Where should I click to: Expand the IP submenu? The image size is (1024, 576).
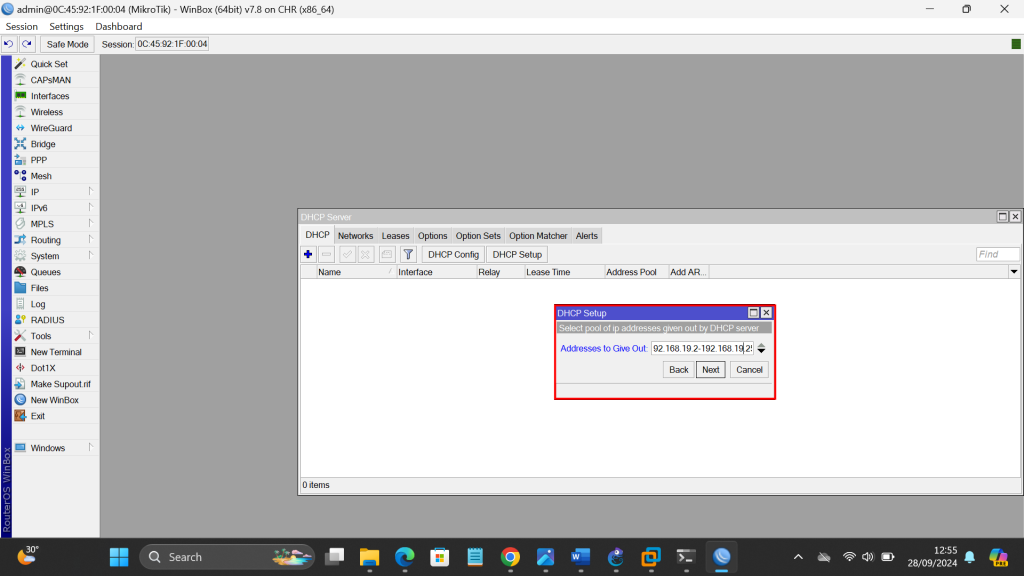(x=35, y=192)
